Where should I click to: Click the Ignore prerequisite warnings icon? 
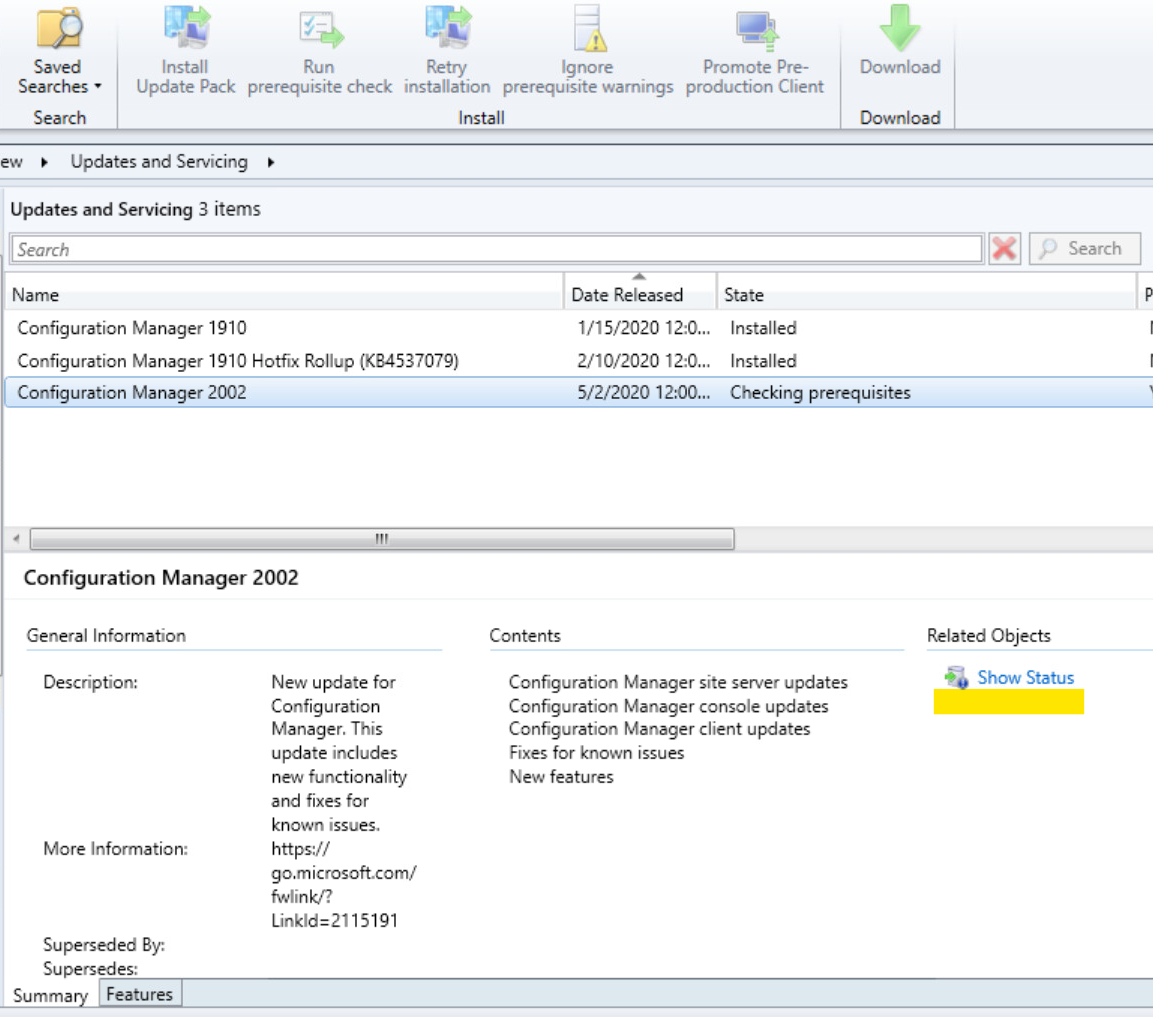coord(590,28)
